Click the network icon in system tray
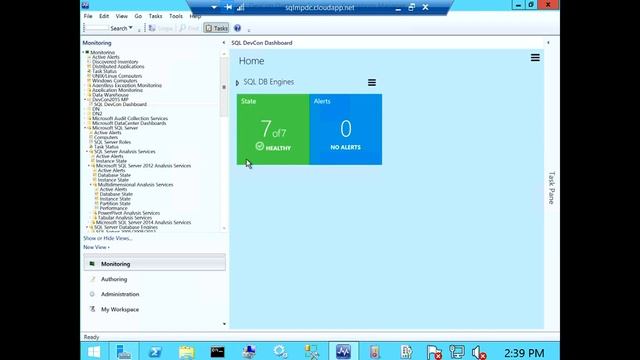This screenshot has width=640, height=360. pos(456,352)
